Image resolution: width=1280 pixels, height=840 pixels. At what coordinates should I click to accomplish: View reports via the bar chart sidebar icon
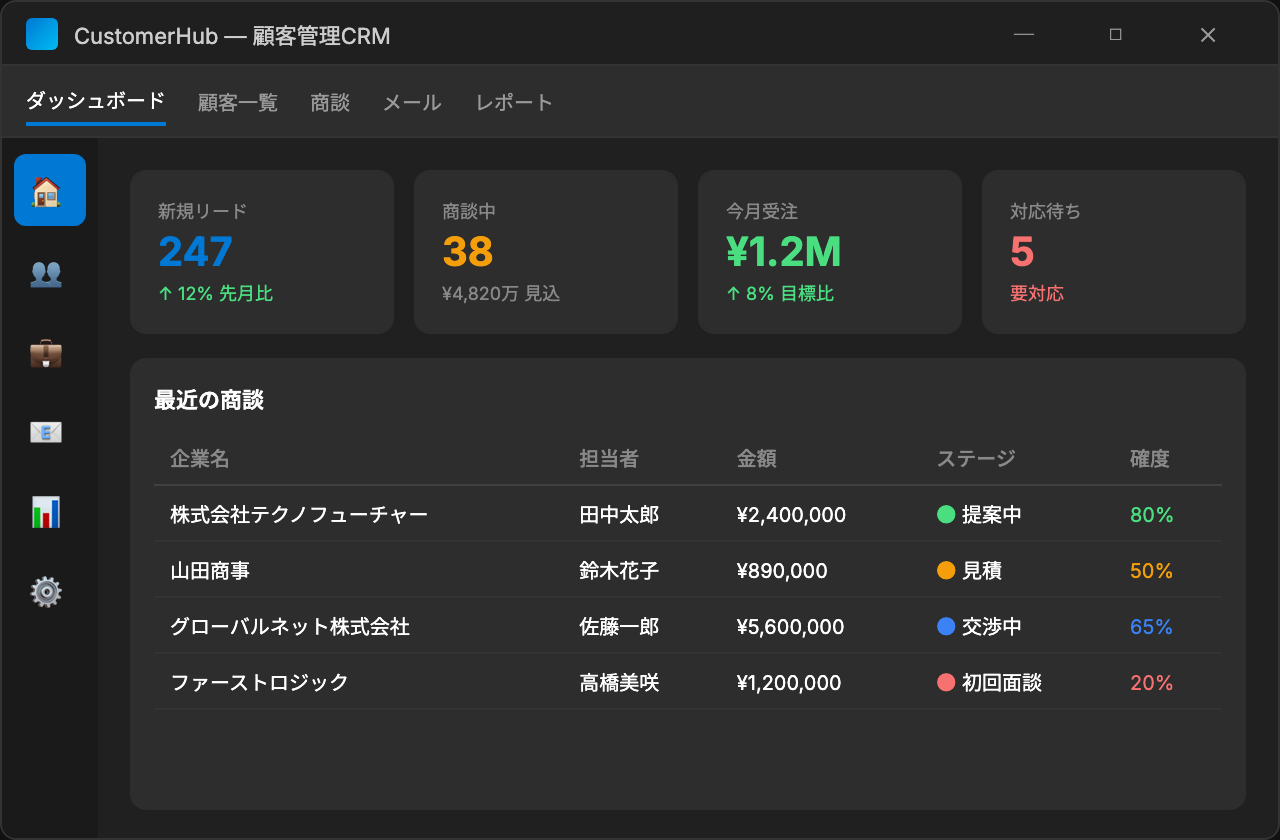46,512
